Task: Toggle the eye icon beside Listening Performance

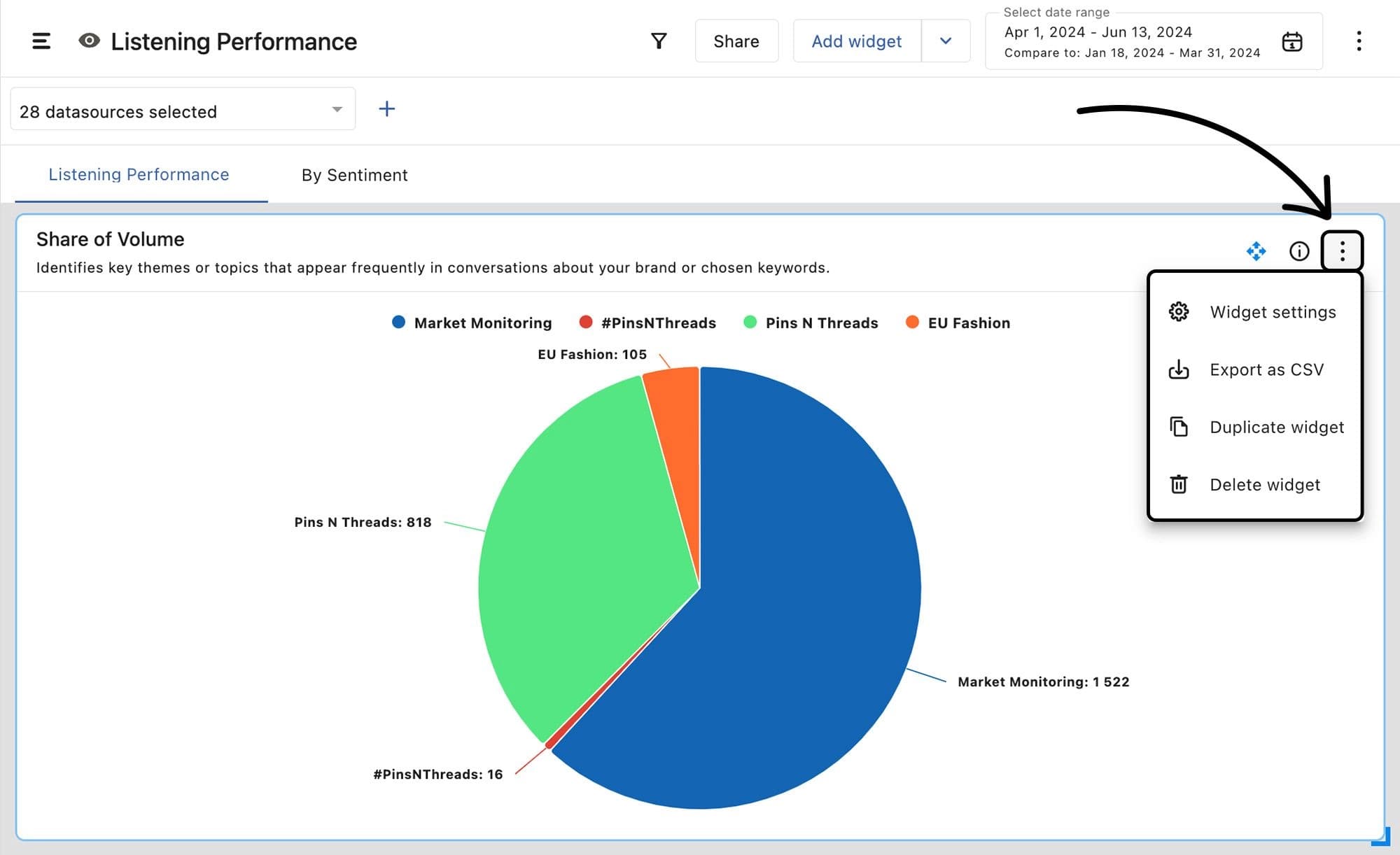Action: [x=89, y=41]
